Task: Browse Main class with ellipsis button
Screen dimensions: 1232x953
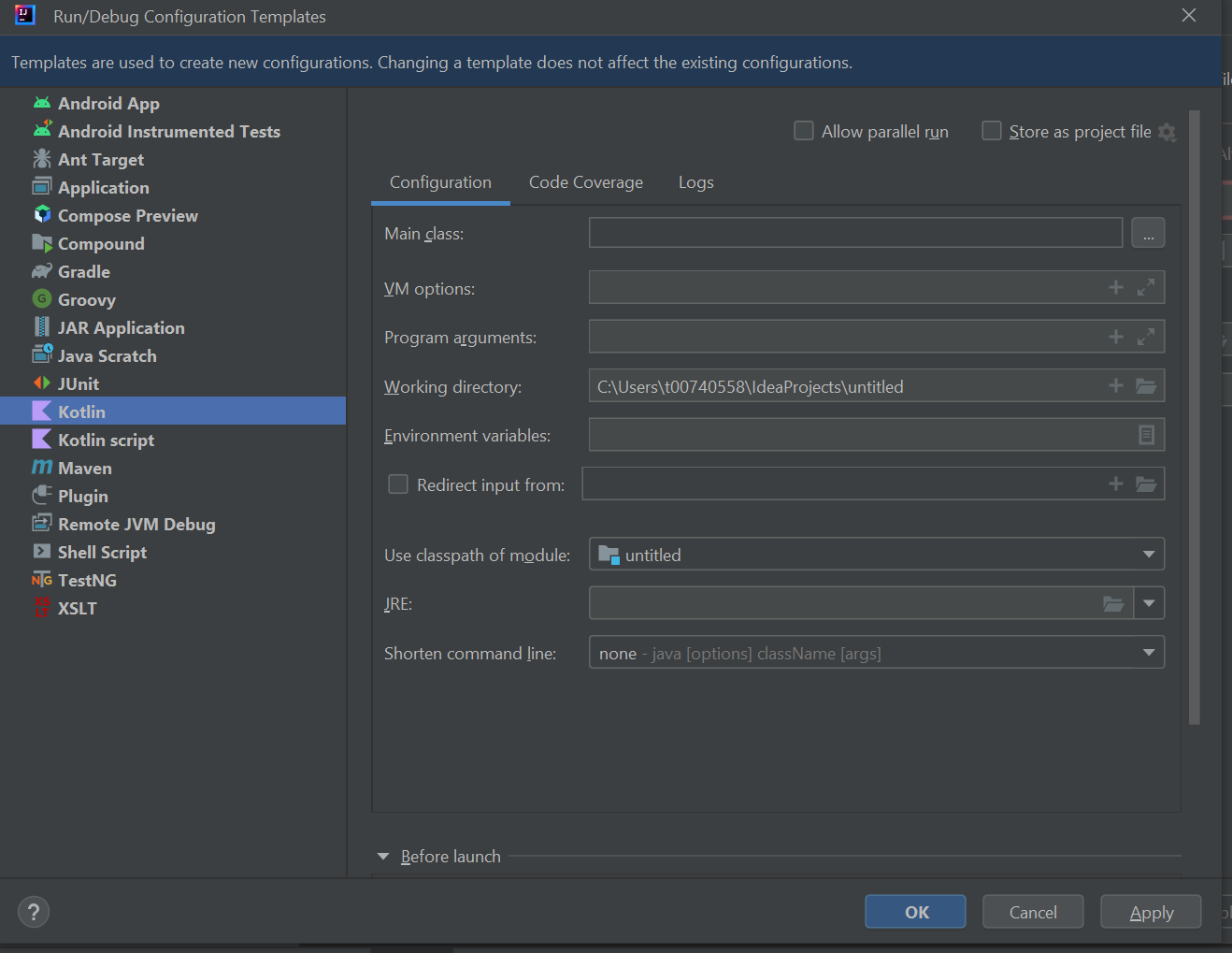Action: pyautogui.click(x=1148, y=233)
